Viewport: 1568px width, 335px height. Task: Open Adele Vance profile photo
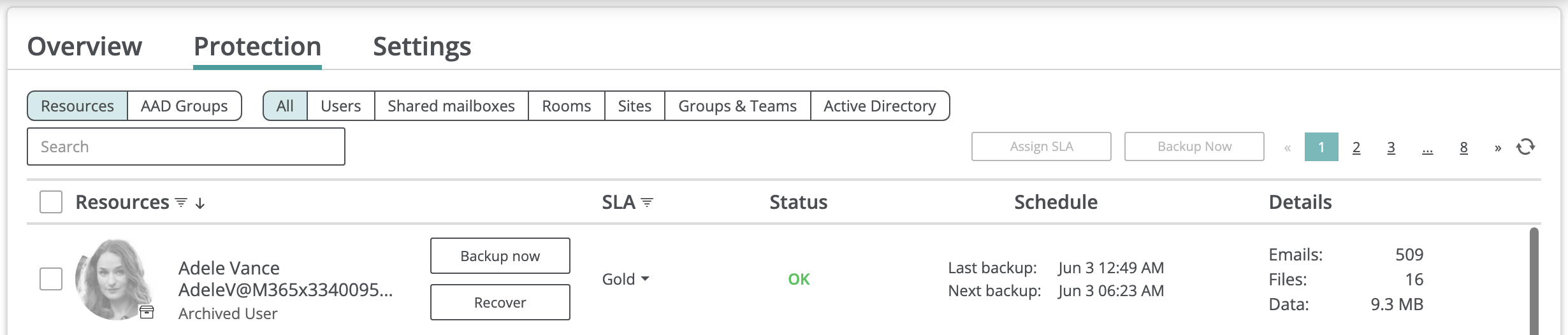click(113, 279)
